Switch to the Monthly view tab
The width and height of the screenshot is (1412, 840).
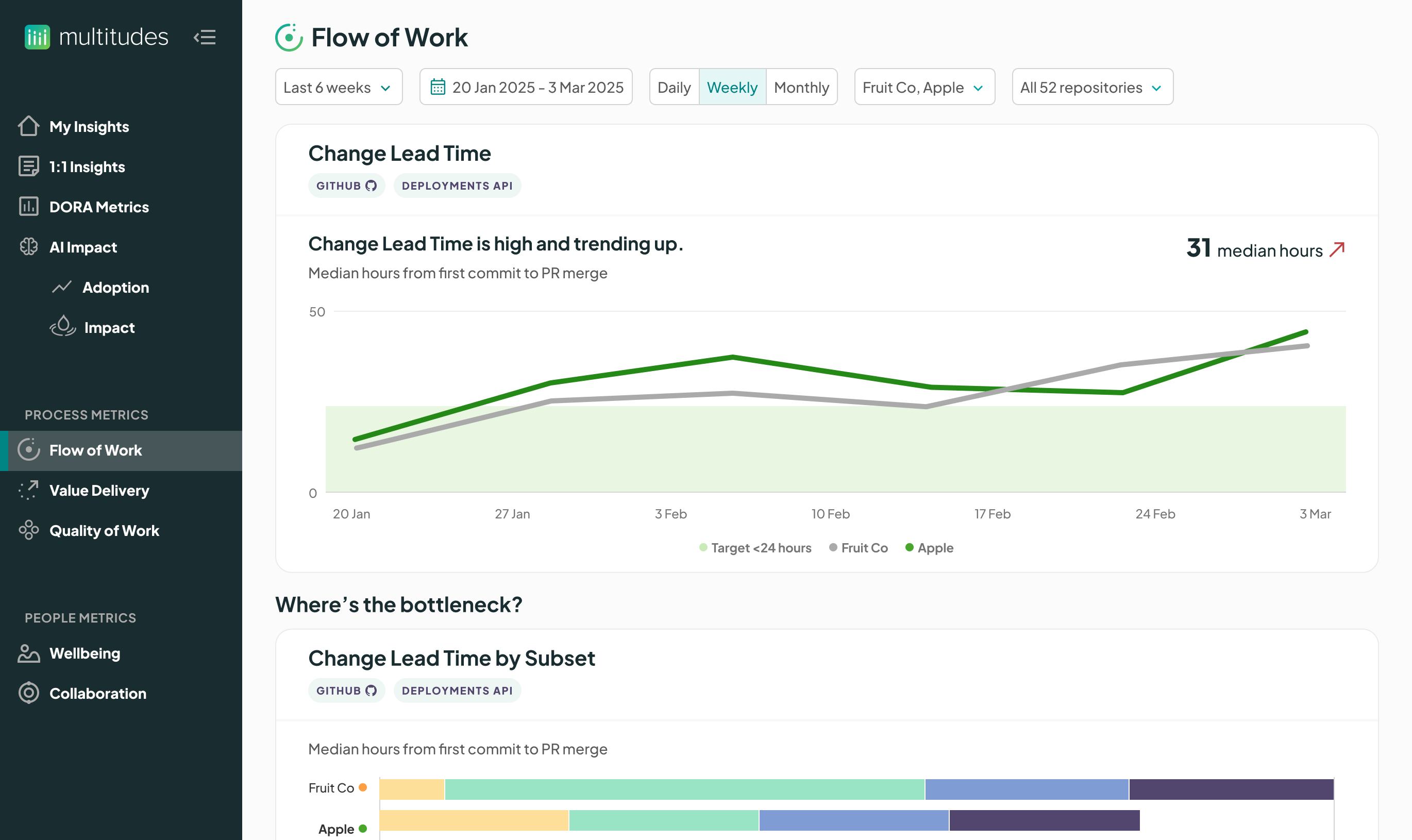pos(801,87)
